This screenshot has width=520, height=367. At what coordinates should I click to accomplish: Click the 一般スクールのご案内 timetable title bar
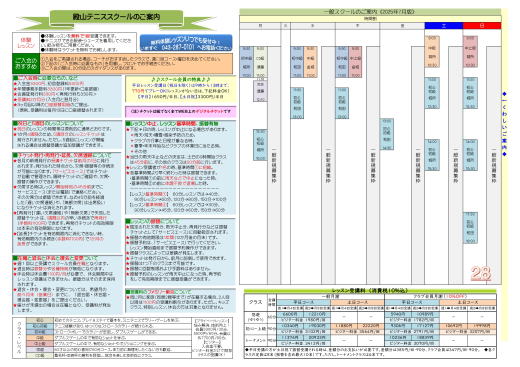[x=370, y=12]
